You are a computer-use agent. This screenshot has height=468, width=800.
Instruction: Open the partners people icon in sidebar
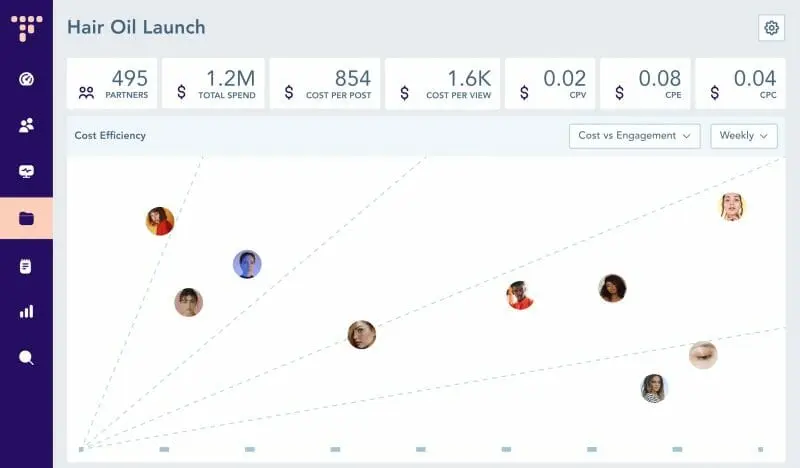(x=26, y=126)
